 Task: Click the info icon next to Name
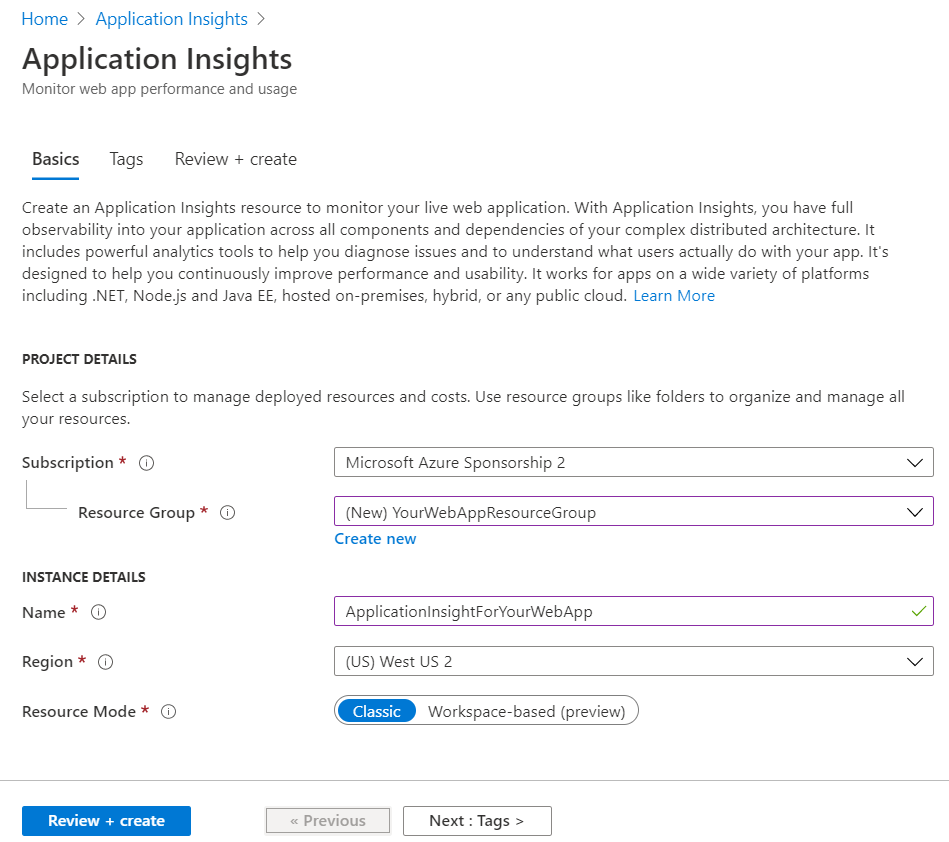coord(98,613)
